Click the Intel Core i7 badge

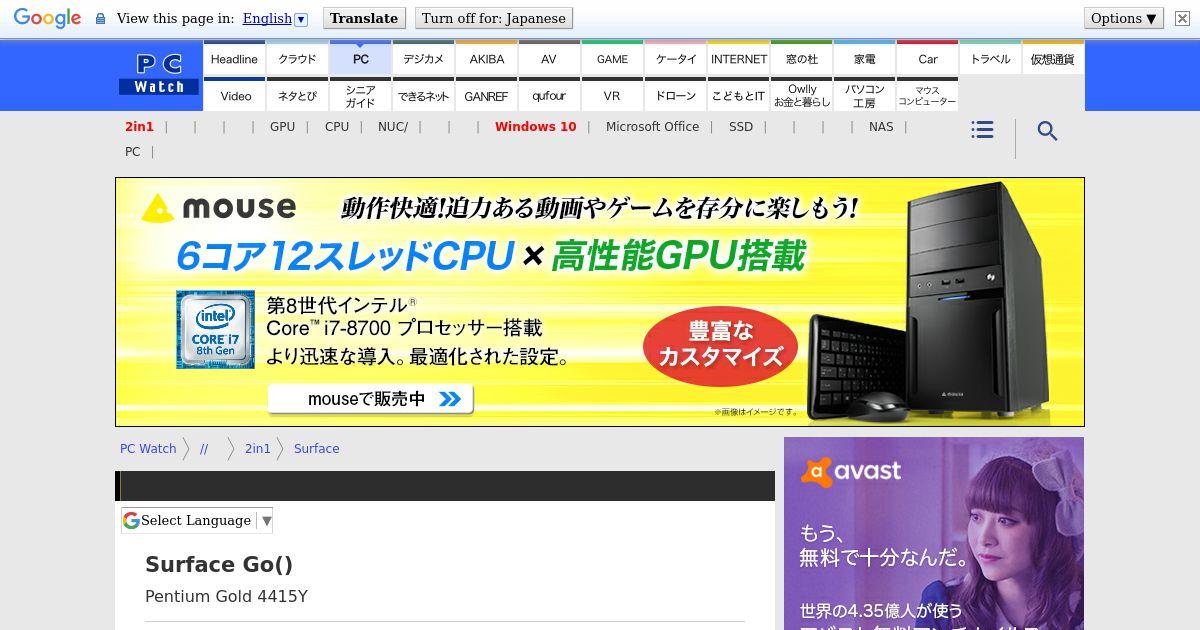215,330
